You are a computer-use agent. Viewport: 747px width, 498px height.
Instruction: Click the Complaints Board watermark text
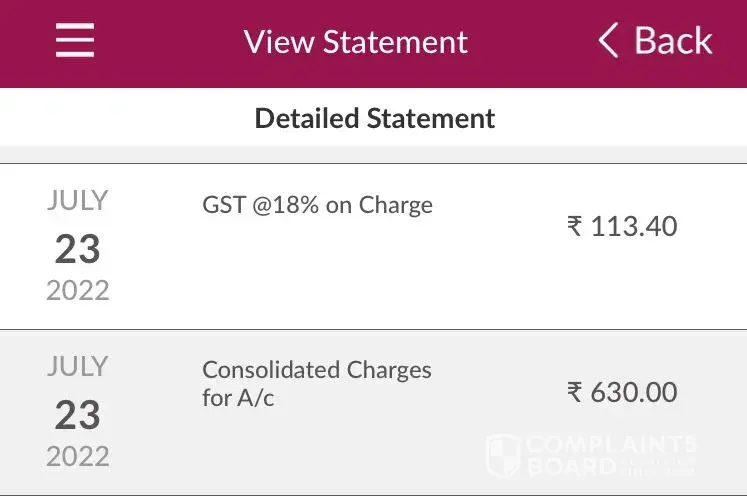pyautogui.click(x=610, y=455)
